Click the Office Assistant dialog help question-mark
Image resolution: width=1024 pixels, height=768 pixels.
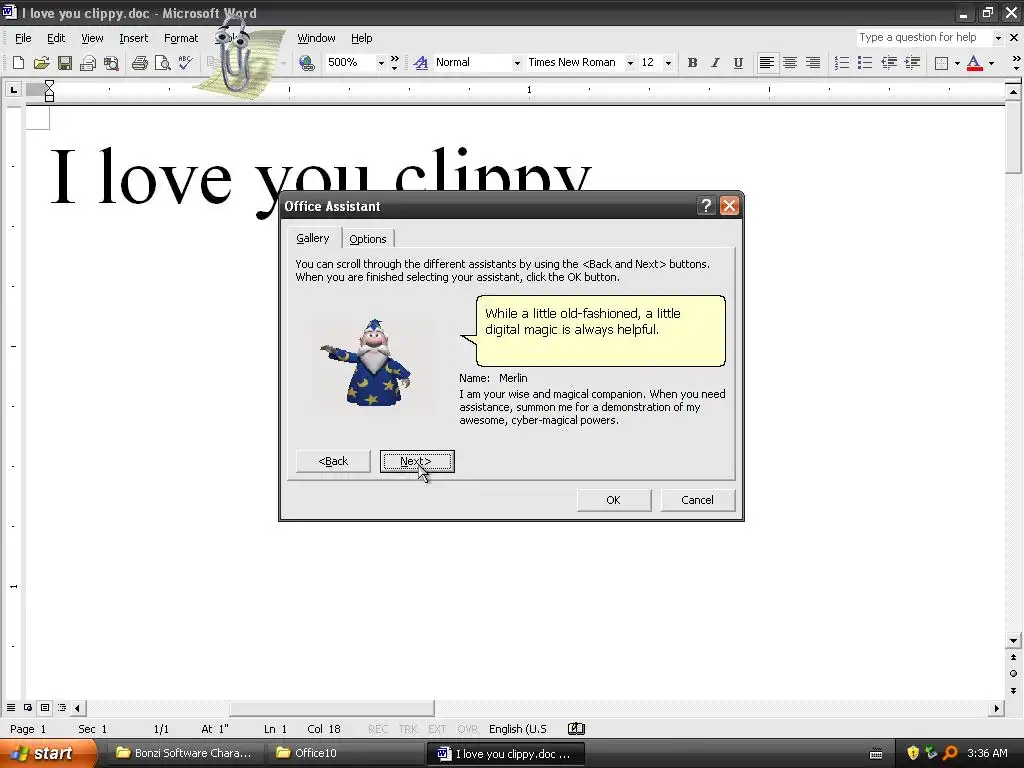(x=706, y=206)
